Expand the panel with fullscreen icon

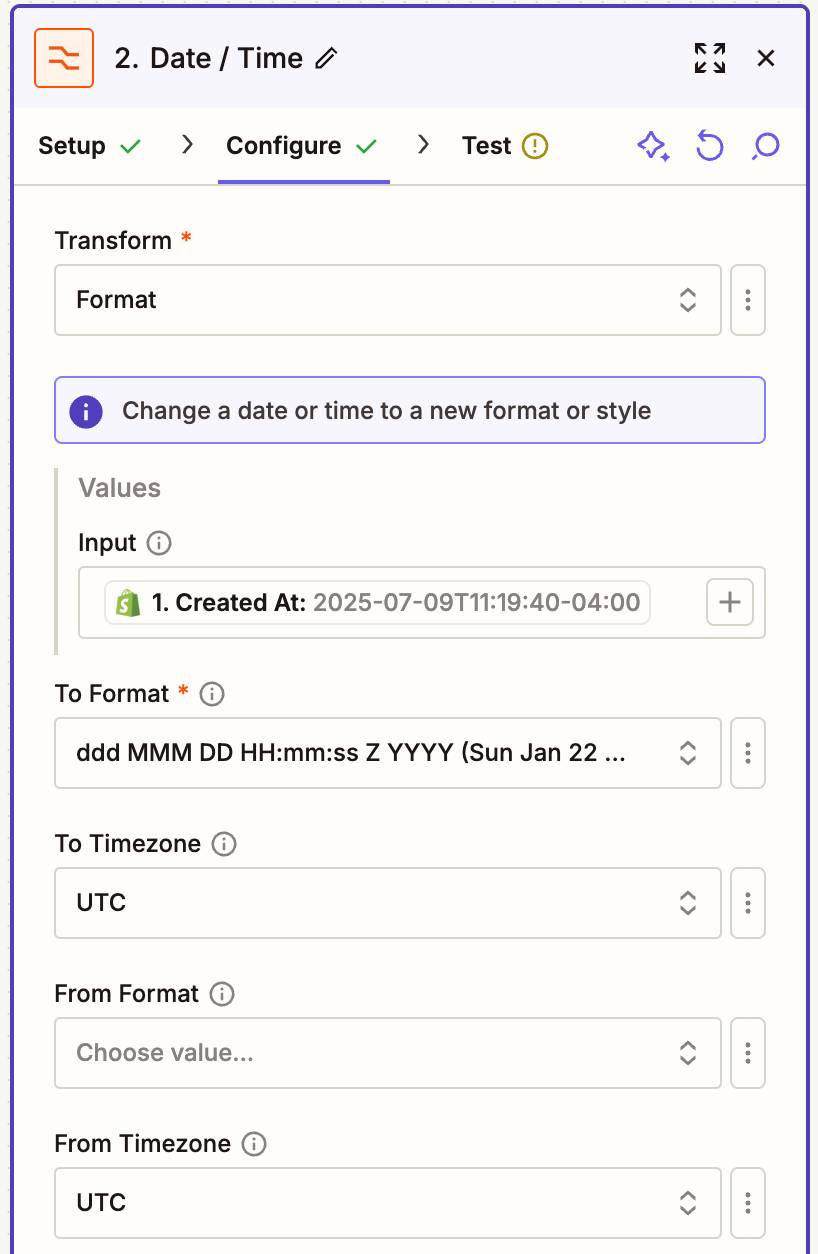(x=710, y=58)
